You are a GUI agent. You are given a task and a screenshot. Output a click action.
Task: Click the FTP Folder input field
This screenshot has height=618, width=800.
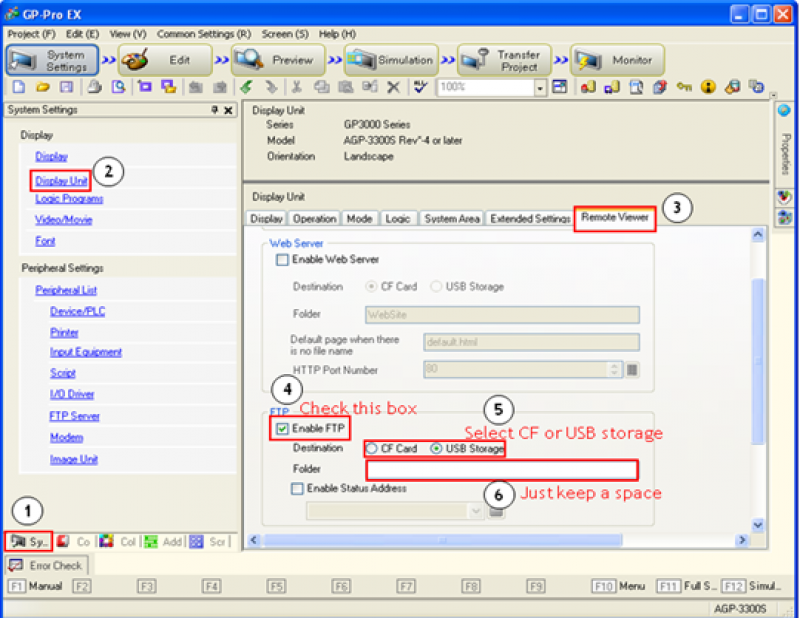click(502, 469)
